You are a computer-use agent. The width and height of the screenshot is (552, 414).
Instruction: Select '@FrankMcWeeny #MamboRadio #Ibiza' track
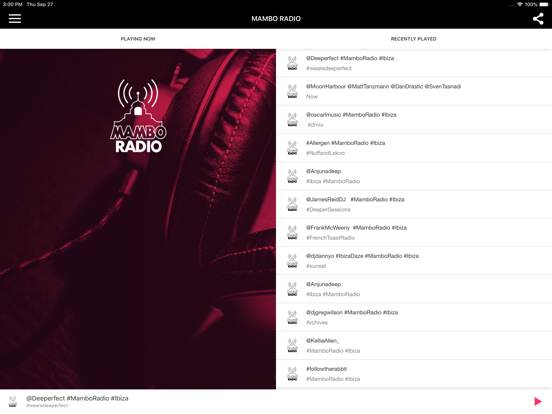coord(356,227)
